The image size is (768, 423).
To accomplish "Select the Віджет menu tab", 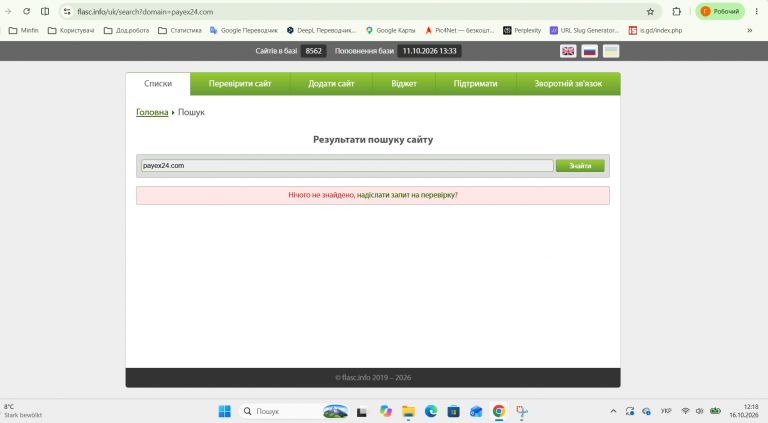I will [404, 84].
